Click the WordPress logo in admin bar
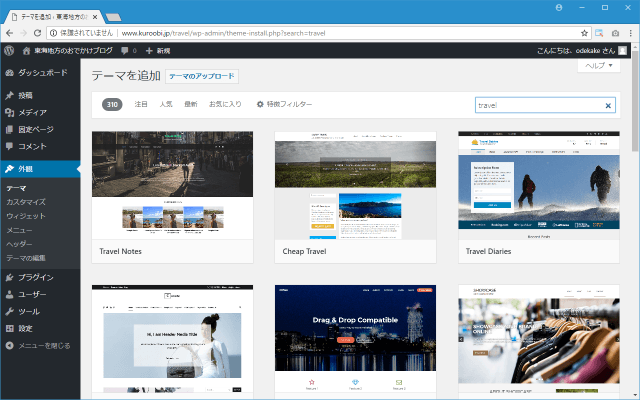Image resolution: width=640 pixels, height=400 pixels. (9, 50)
